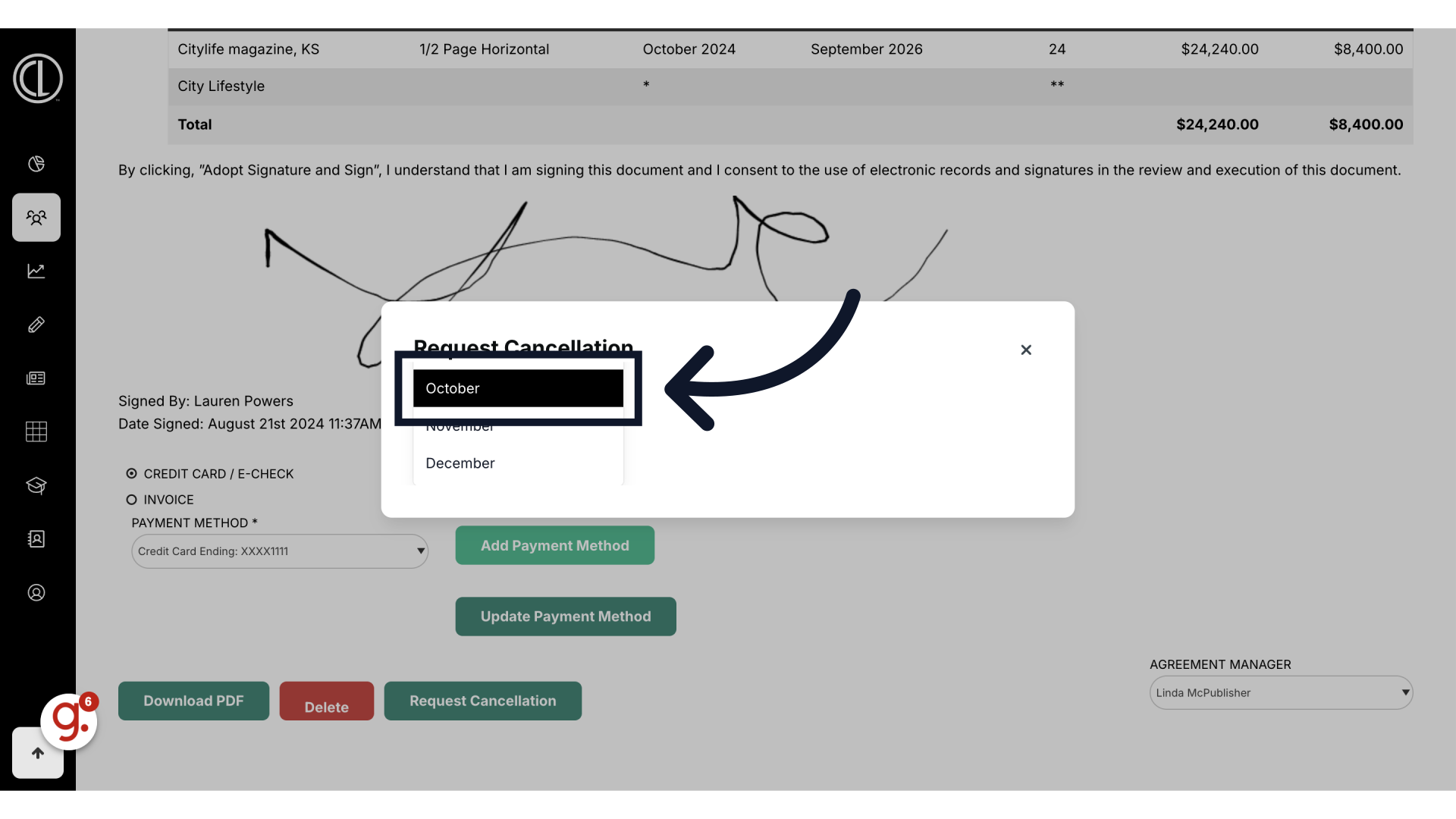Choose October from month list
The height and width of the screenshot is (819, 1456).
coord(518,388)
